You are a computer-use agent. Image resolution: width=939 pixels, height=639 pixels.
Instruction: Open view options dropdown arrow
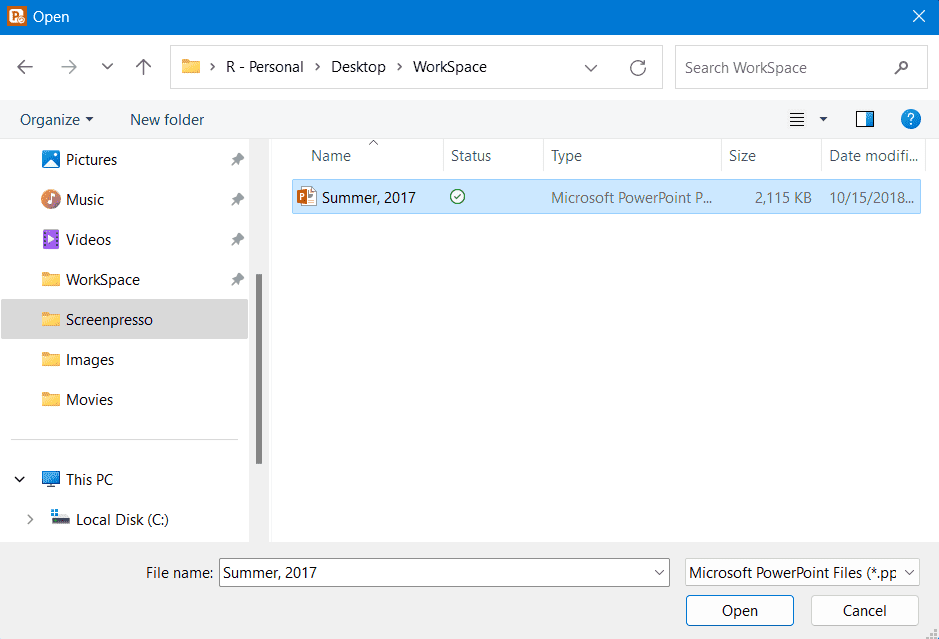click(823, 120)
